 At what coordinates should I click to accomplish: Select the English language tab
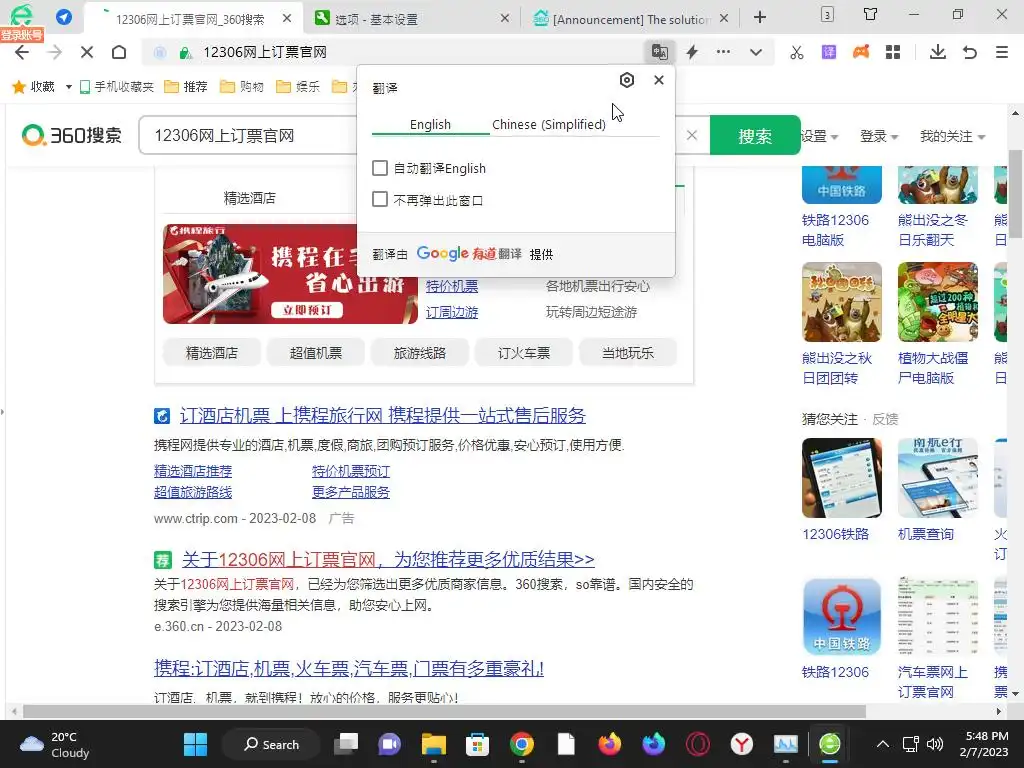pos(430,124)
